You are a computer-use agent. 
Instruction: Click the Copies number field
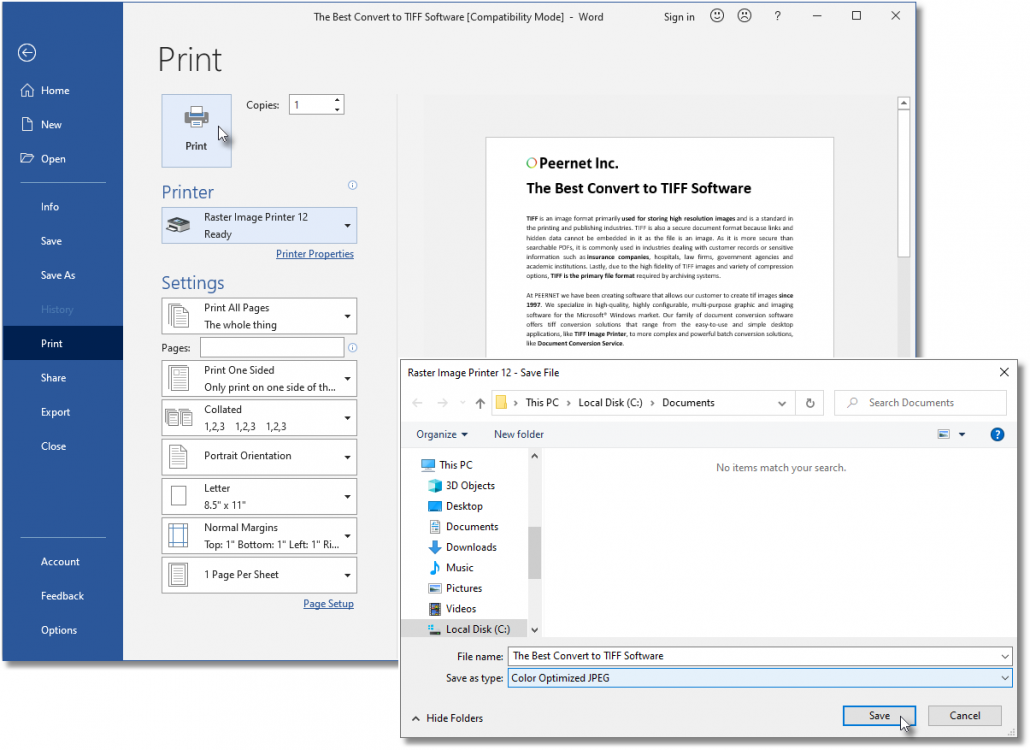tap(311, 105)
